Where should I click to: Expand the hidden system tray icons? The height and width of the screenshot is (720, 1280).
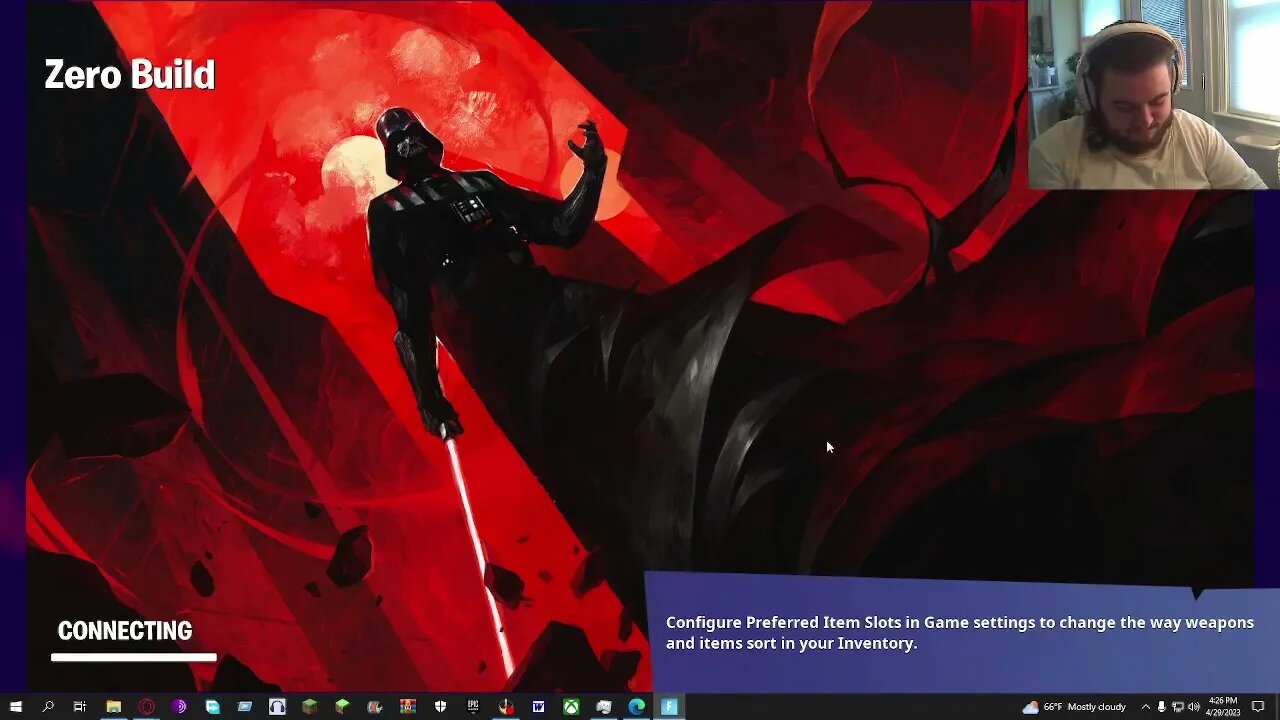1146,707
